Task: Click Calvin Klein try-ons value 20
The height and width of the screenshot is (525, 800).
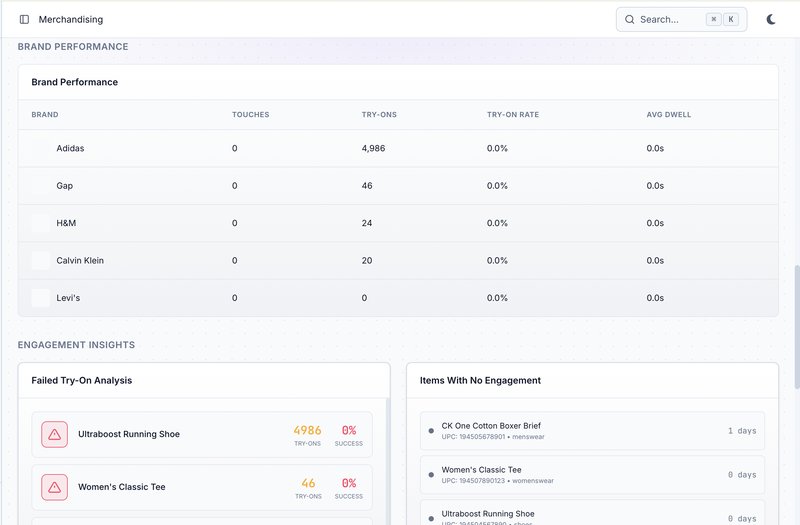Action: [367, 260]
